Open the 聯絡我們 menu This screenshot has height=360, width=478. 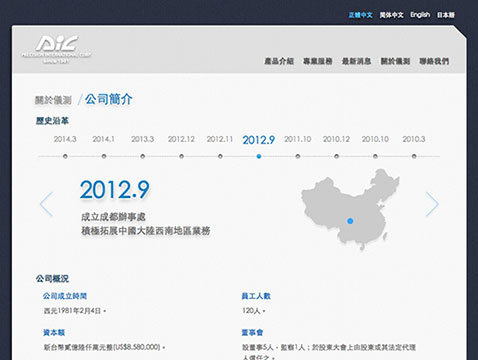pyautogui.click(x=434, y=61)
